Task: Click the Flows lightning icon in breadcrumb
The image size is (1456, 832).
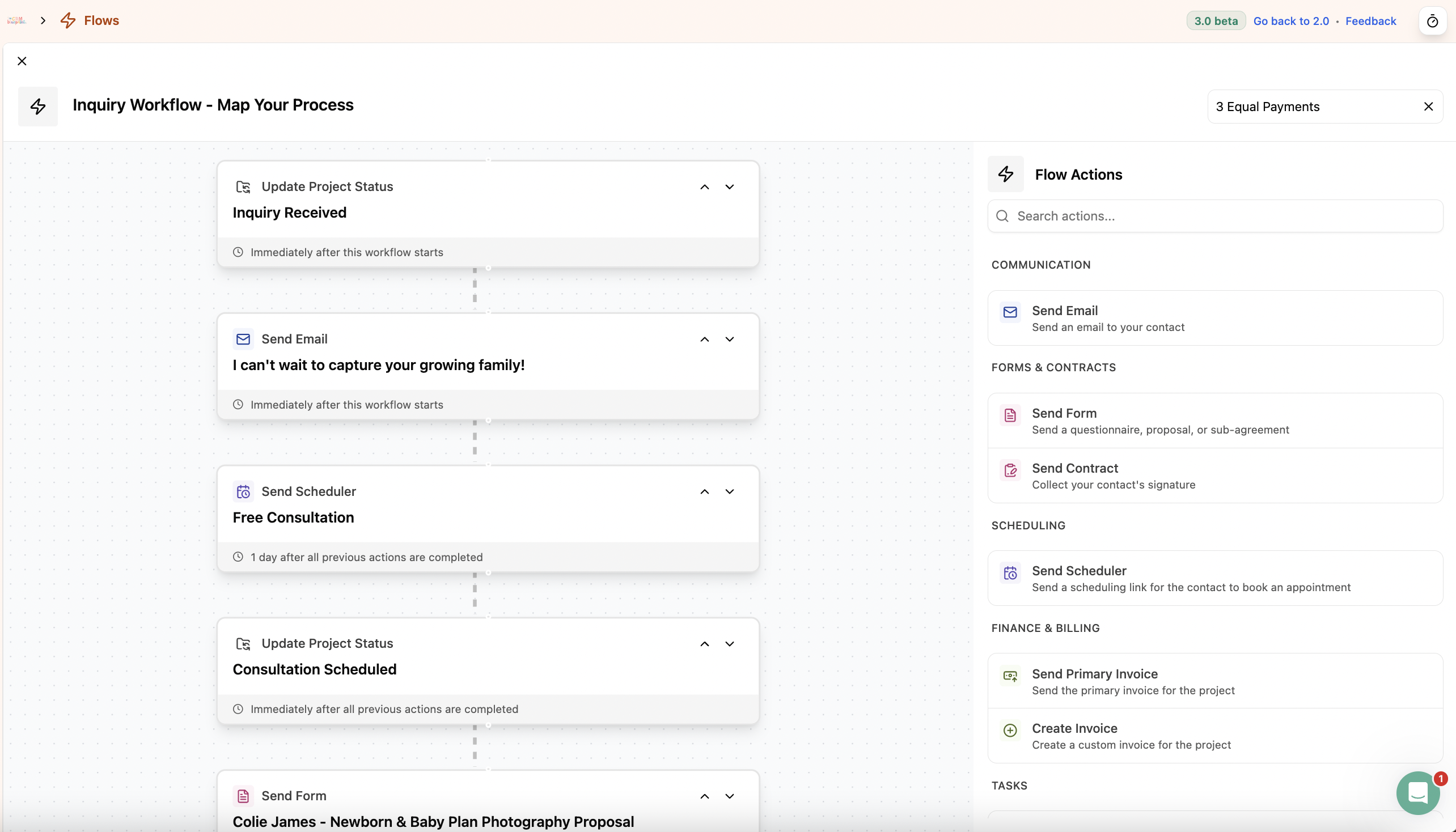Action: coord(68,20)
